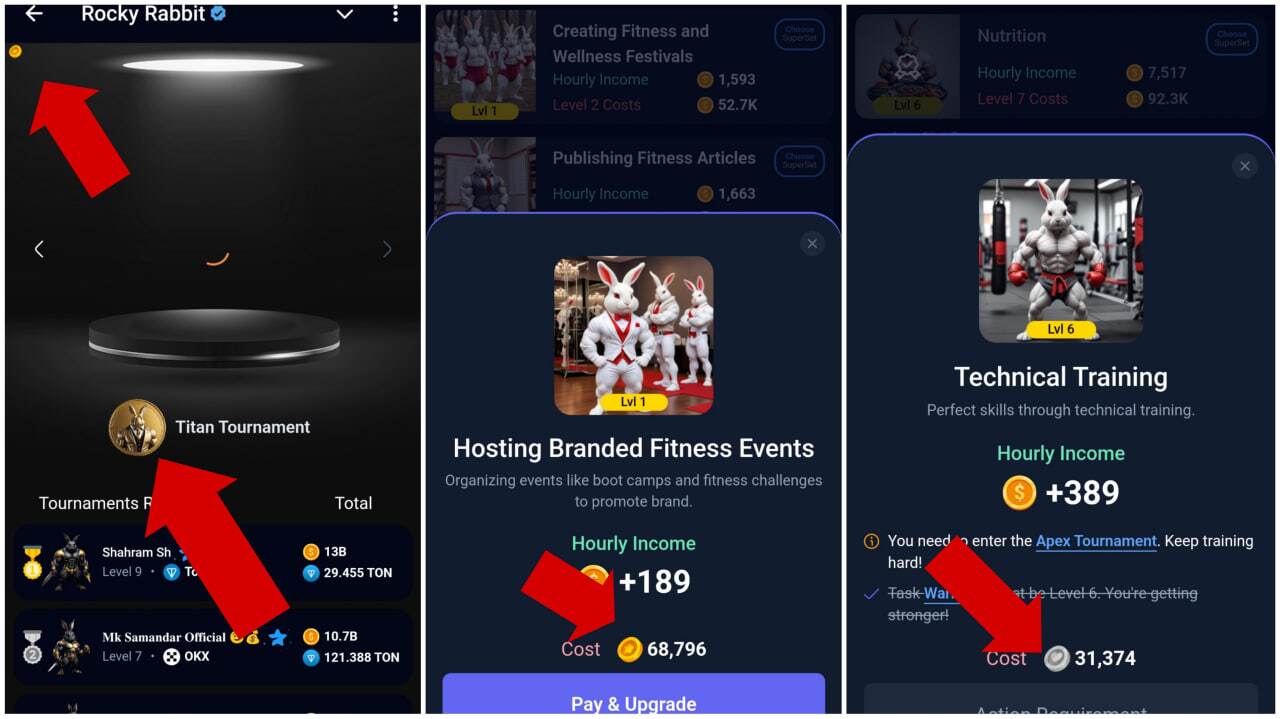This screenshot has width=1280, height=719.
Task: Go back using the arrow beside Rocky Rabbit
Action: click(34, 13)
